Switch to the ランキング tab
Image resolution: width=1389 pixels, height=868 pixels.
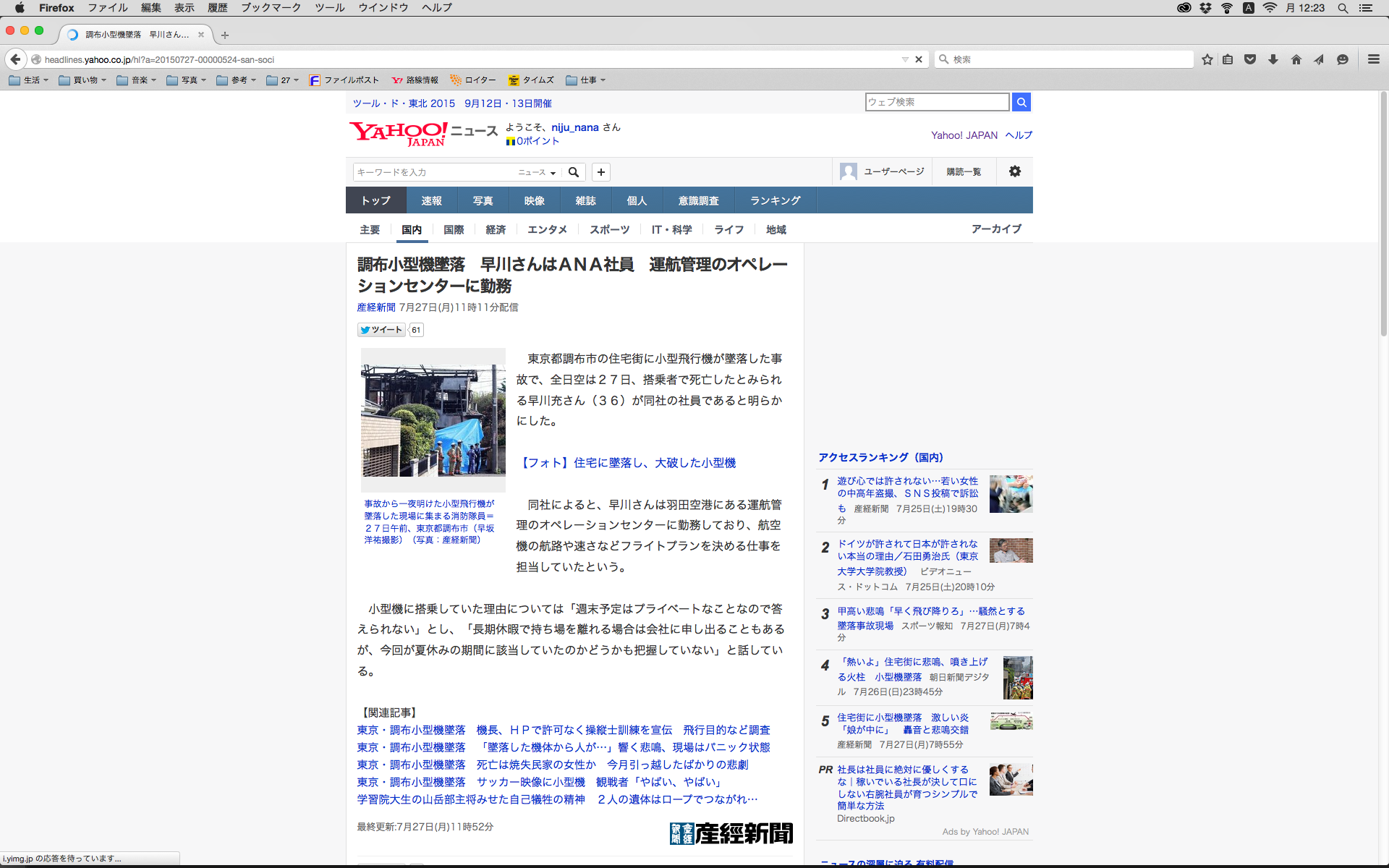776,200
